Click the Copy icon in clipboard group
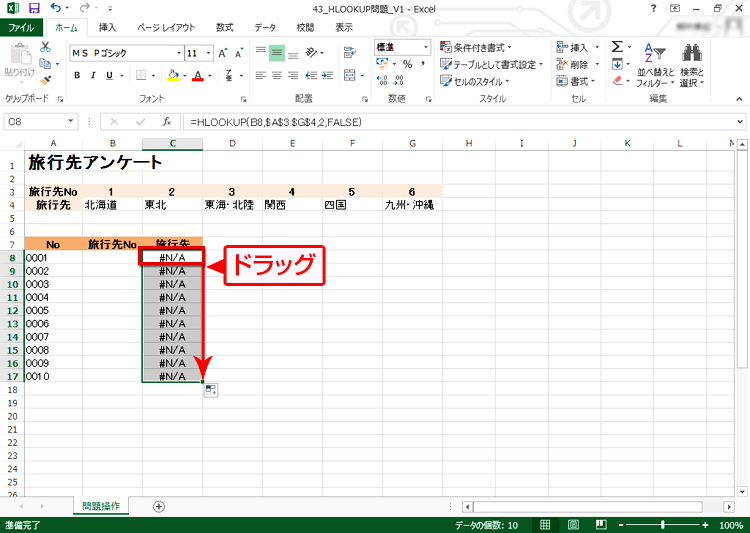 pyautogui.click(x=45, y=63)
